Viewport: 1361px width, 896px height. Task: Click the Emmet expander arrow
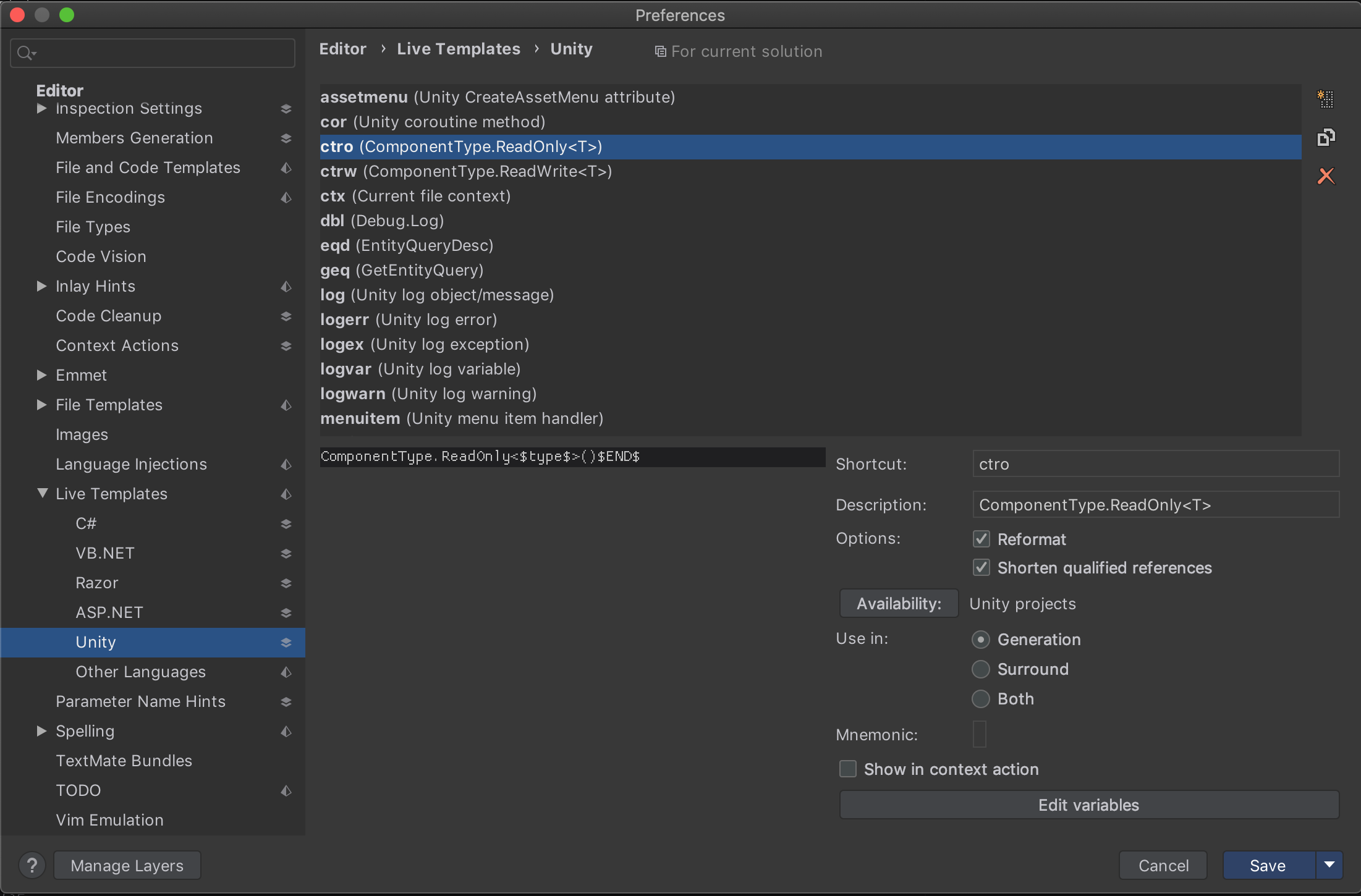coord(41,375)
